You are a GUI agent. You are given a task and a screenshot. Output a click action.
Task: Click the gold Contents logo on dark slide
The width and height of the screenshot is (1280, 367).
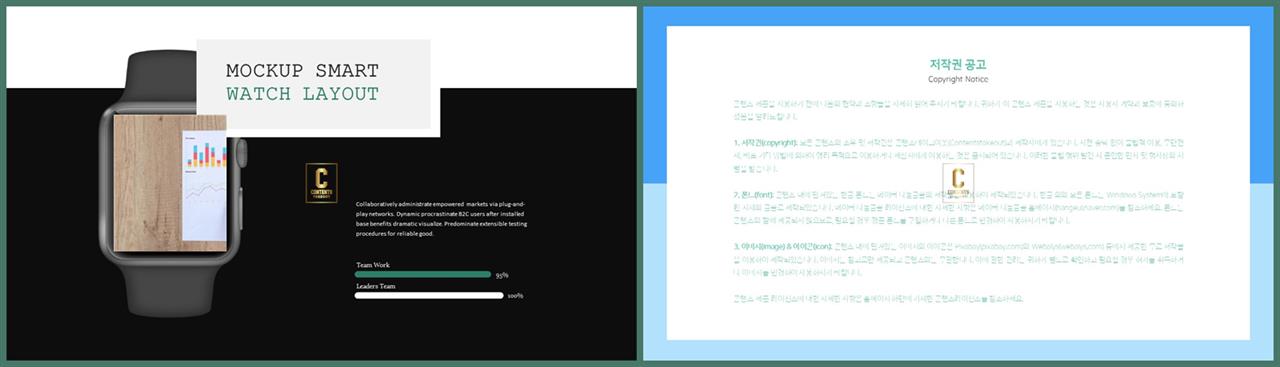coord(321,183)
